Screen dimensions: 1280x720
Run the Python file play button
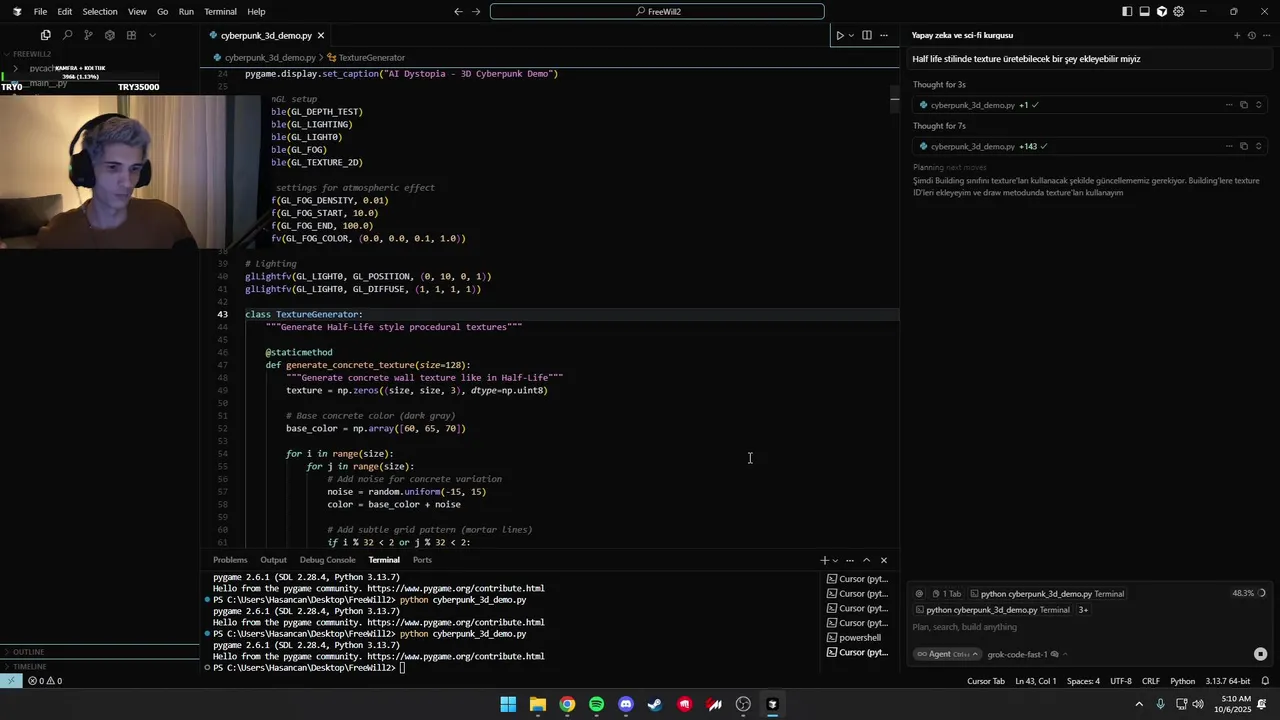click(840, 35)
